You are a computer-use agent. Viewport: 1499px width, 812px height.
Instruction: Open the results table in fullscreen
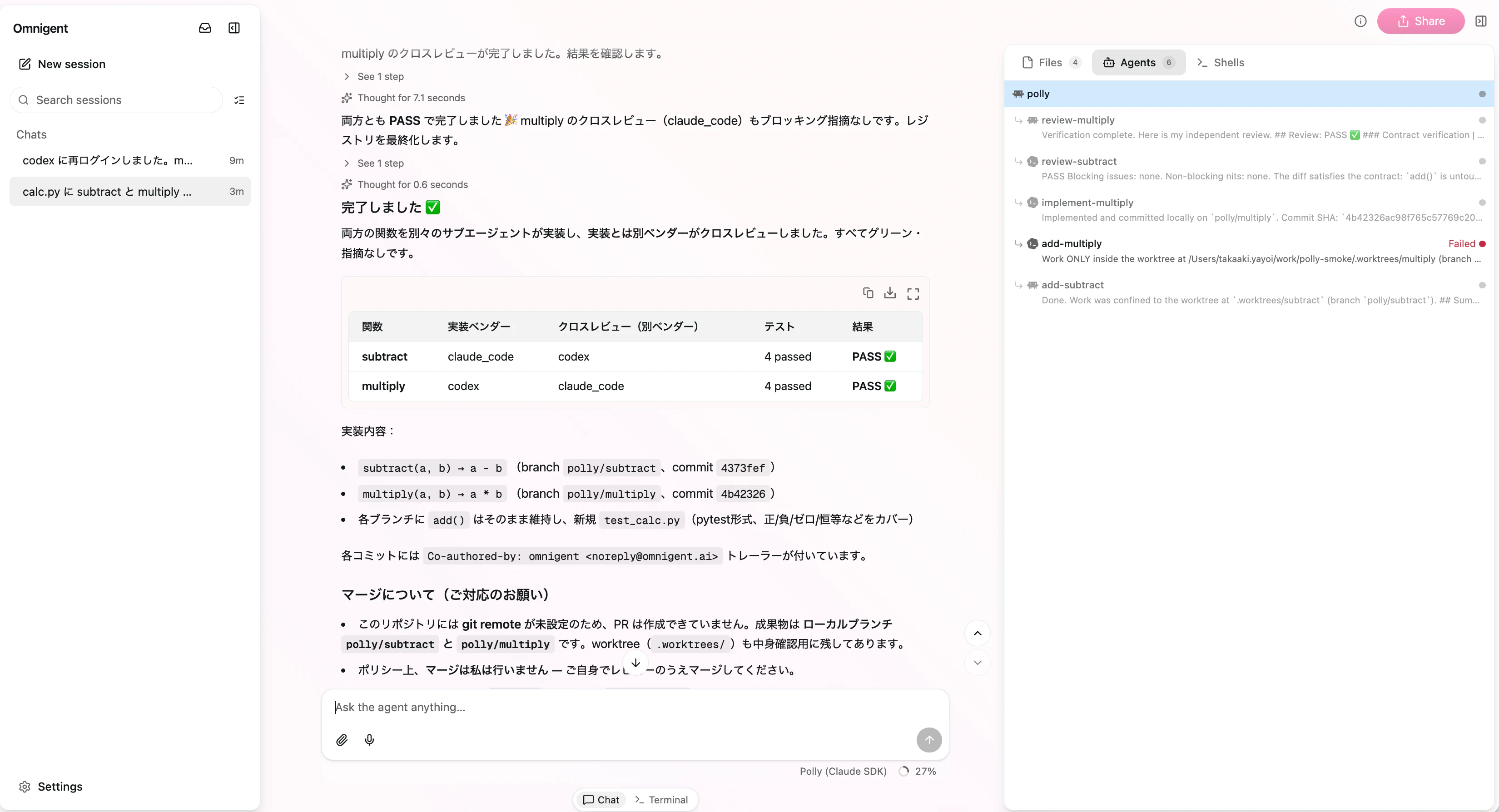913,294
